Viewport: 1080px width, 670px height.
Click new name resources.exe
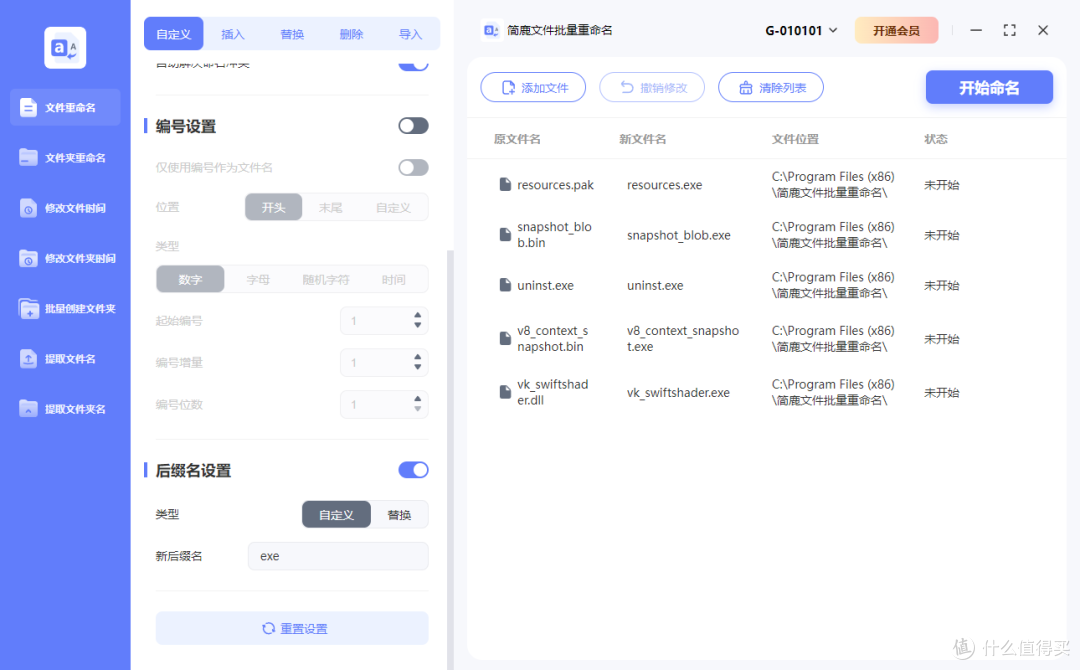[x=665, y=185]
